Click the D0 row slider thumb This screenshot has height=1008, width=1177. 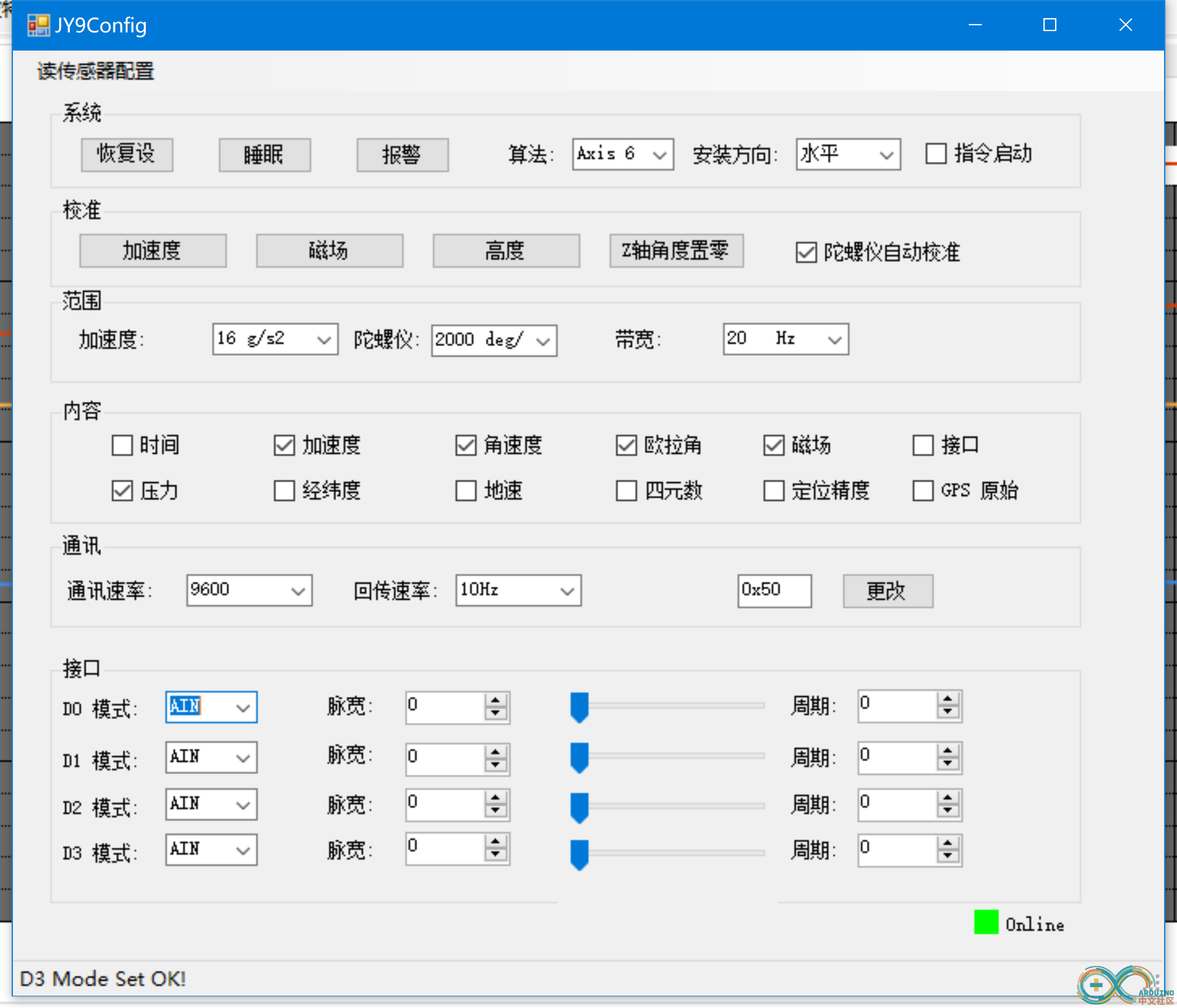(579, 707)
